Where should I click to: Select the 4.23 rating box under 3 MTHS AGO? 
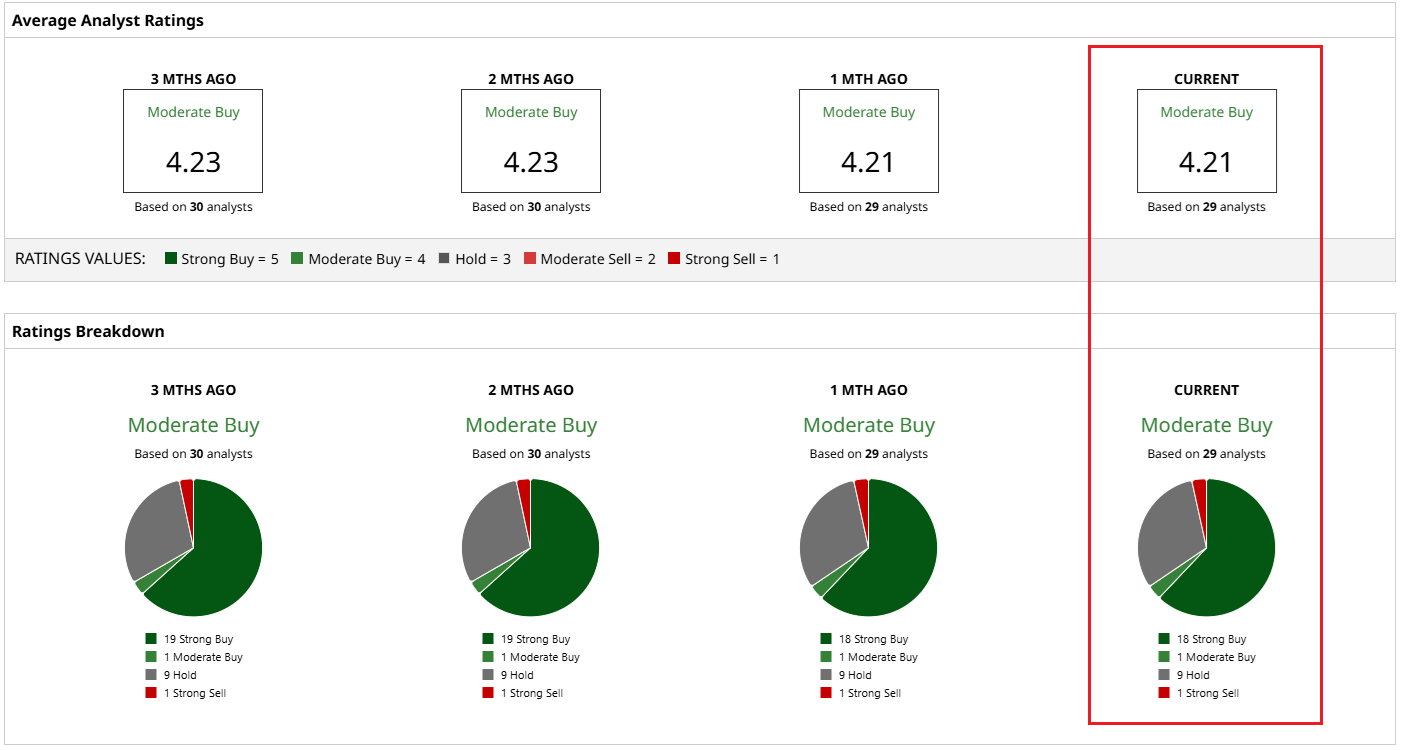pos(193,141)
